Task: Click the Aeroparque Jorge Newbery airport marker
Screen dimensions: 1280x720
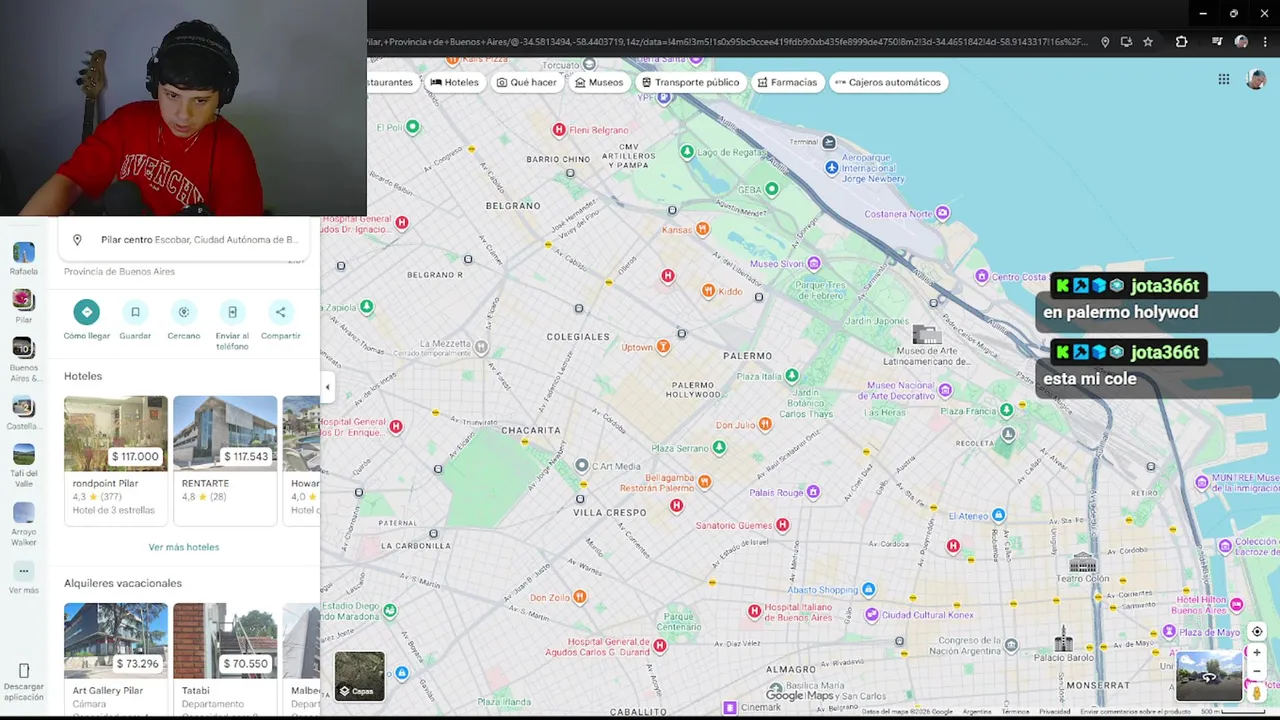Action: [x=832, y=168]
